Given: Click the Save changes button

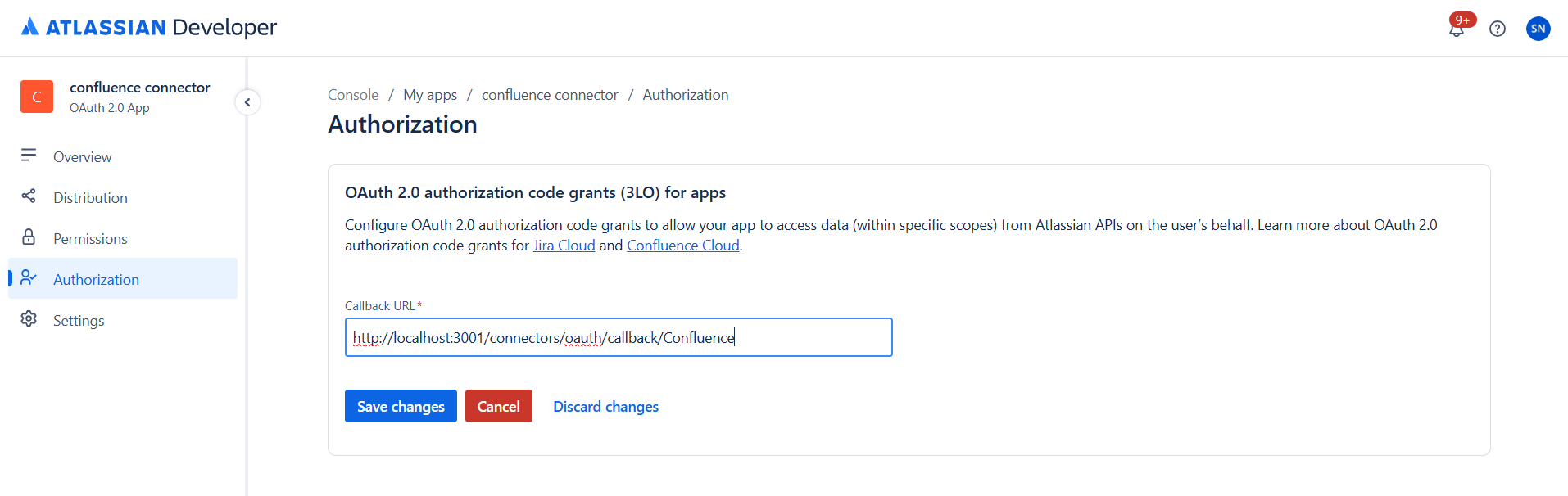Looking at the screenshot, I should (x=401, y=406).
